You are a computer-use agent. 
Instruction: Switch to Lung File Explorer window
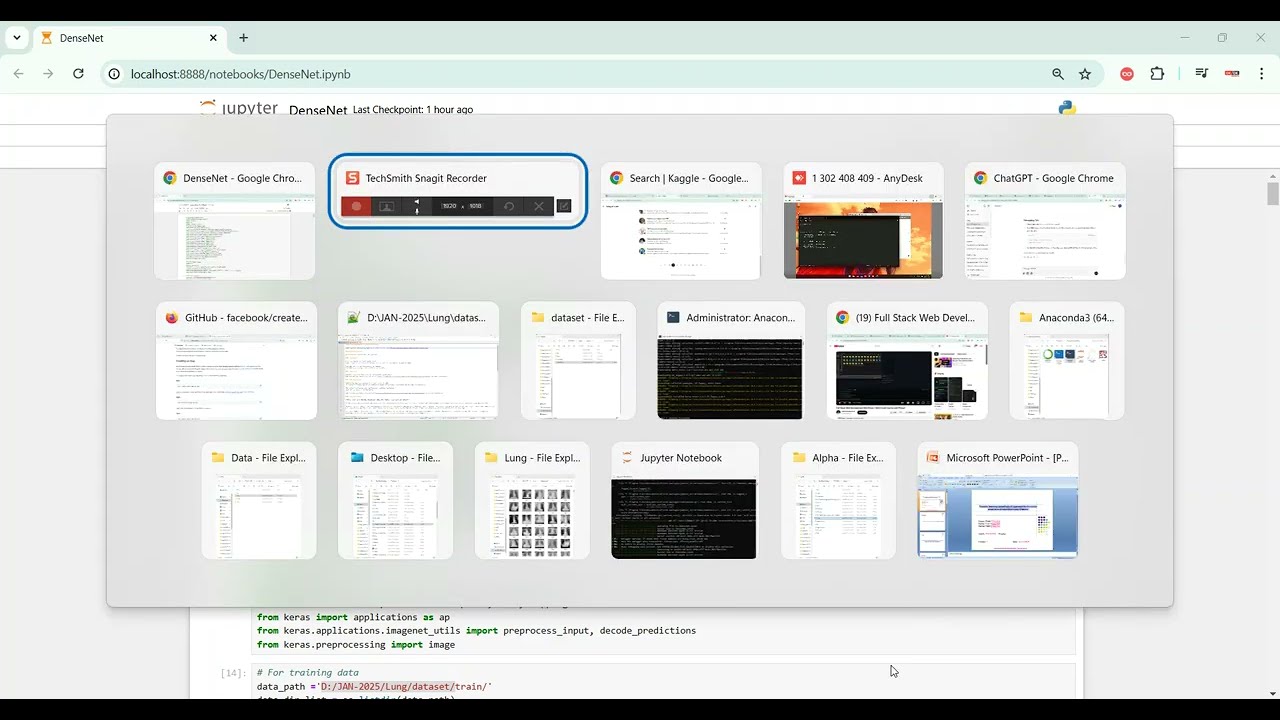click(532, 501)
